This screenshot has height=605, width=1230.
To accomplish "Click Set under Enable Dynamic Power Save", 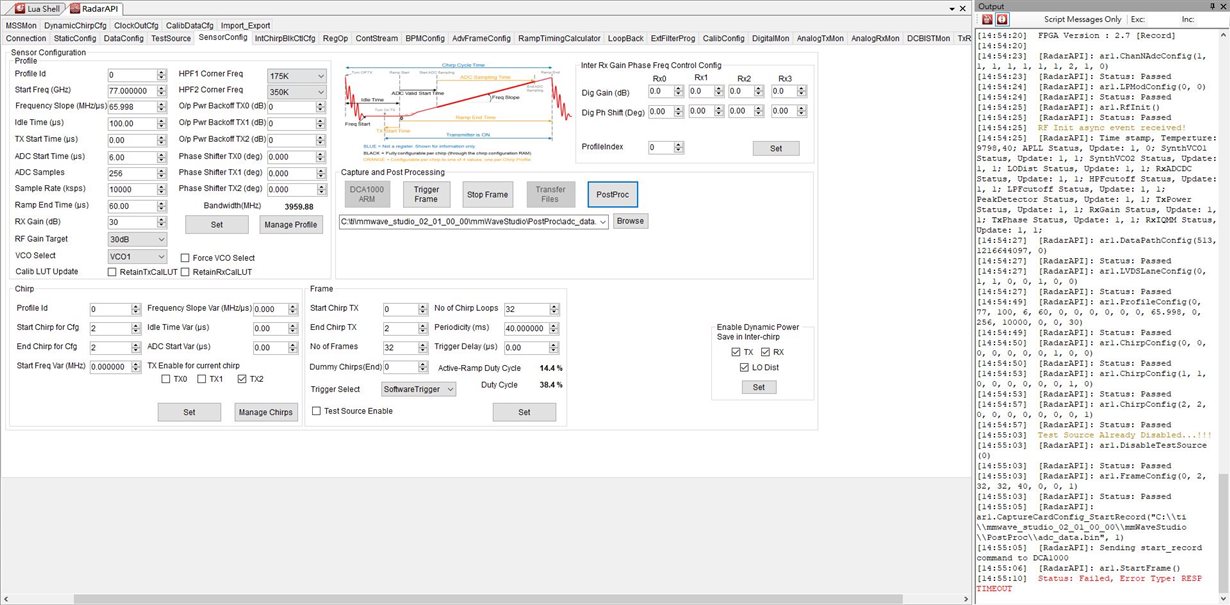I will (758, 387).
